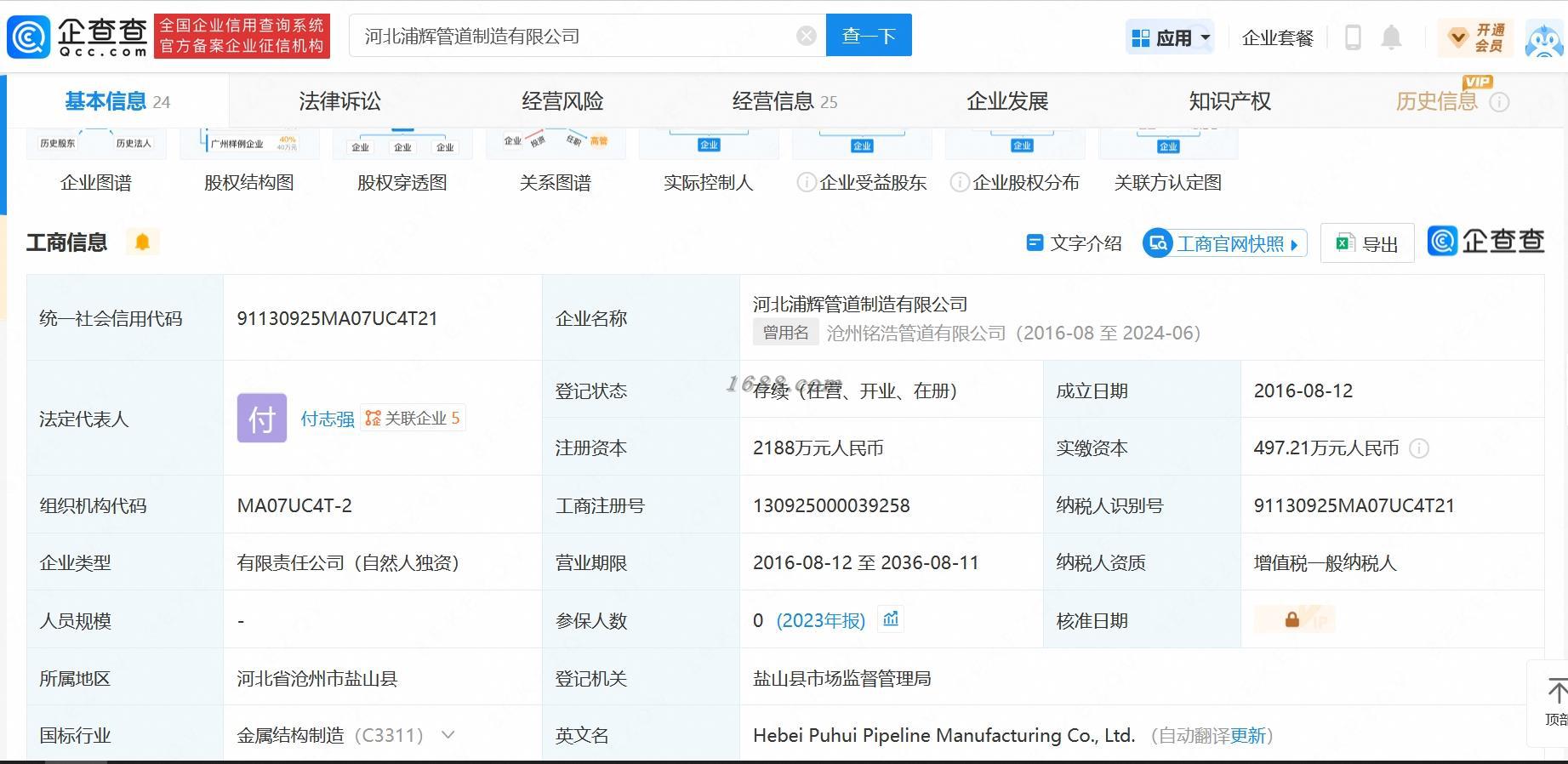Switch to the 基本信息 tab
The height and width of the screenshot is (764, 1568).
coord(117,101)
